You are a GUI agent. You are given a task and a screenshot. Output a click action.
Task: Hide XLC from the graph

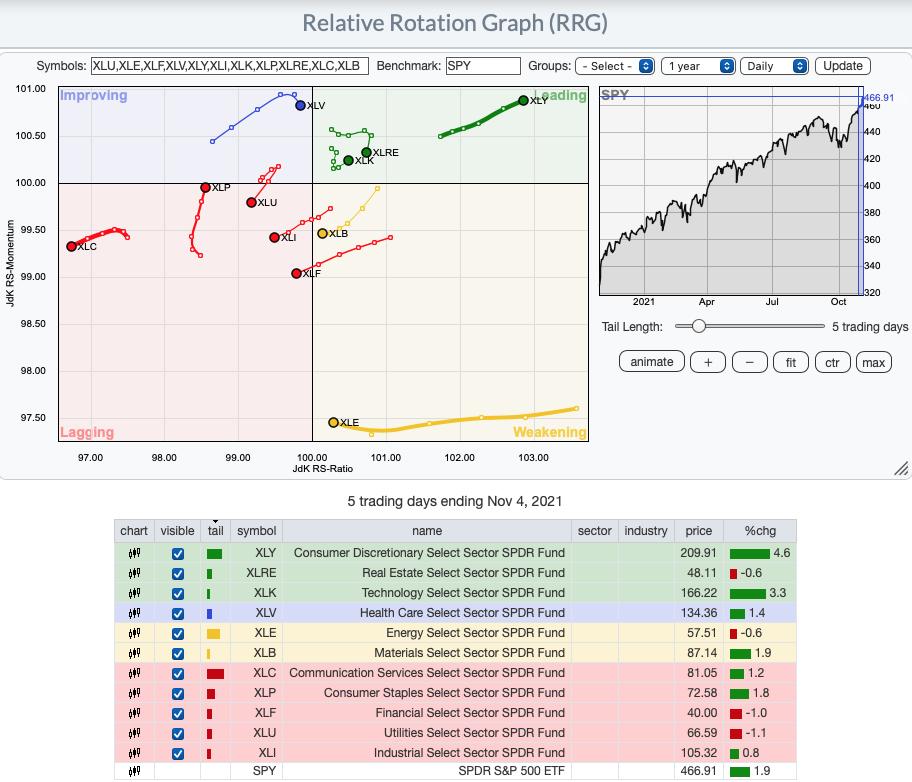click(x=178, y=674)
